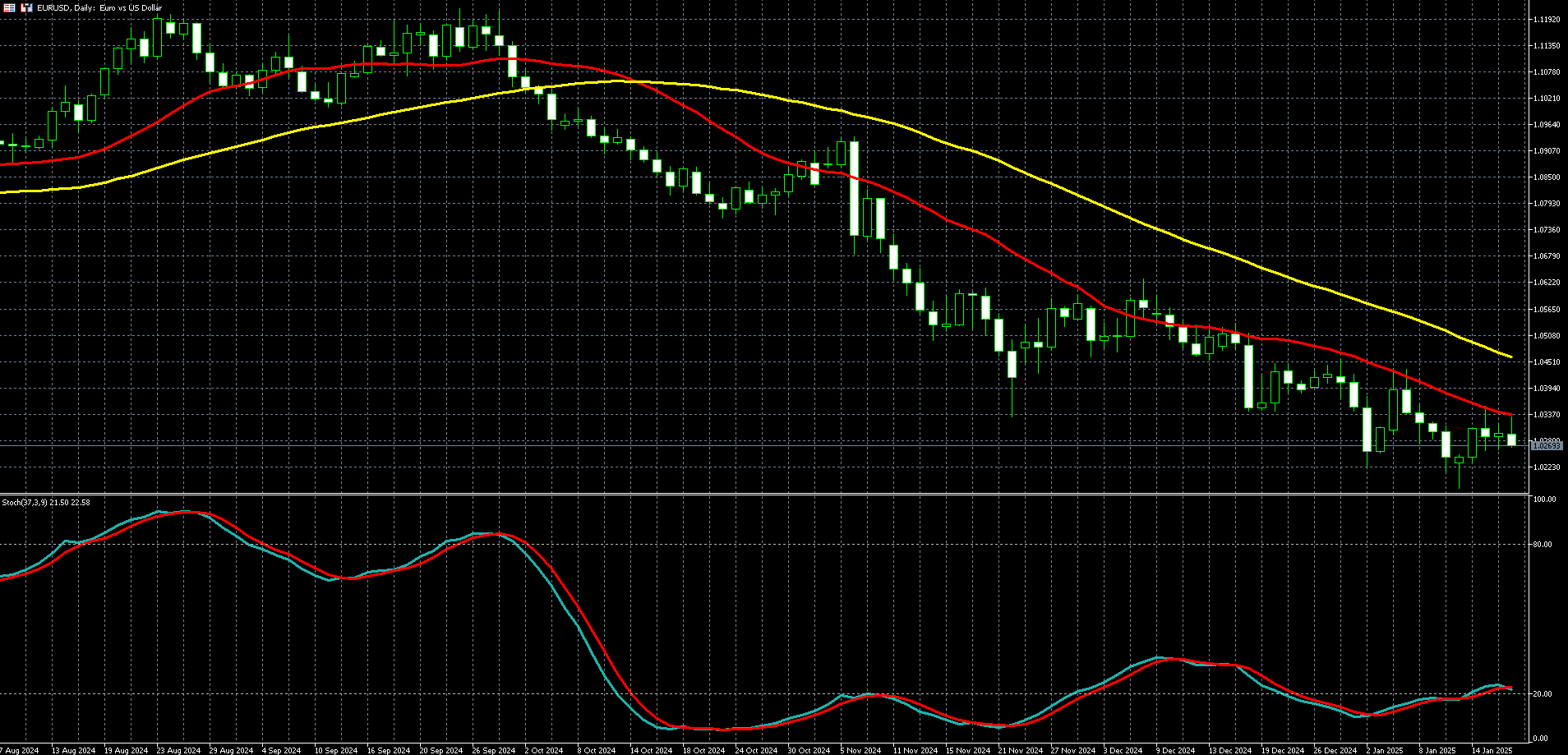This screenshot has width=1568, height=755.
Task: Click the 19 Aug 2024 date label
Action: [126, 750]
